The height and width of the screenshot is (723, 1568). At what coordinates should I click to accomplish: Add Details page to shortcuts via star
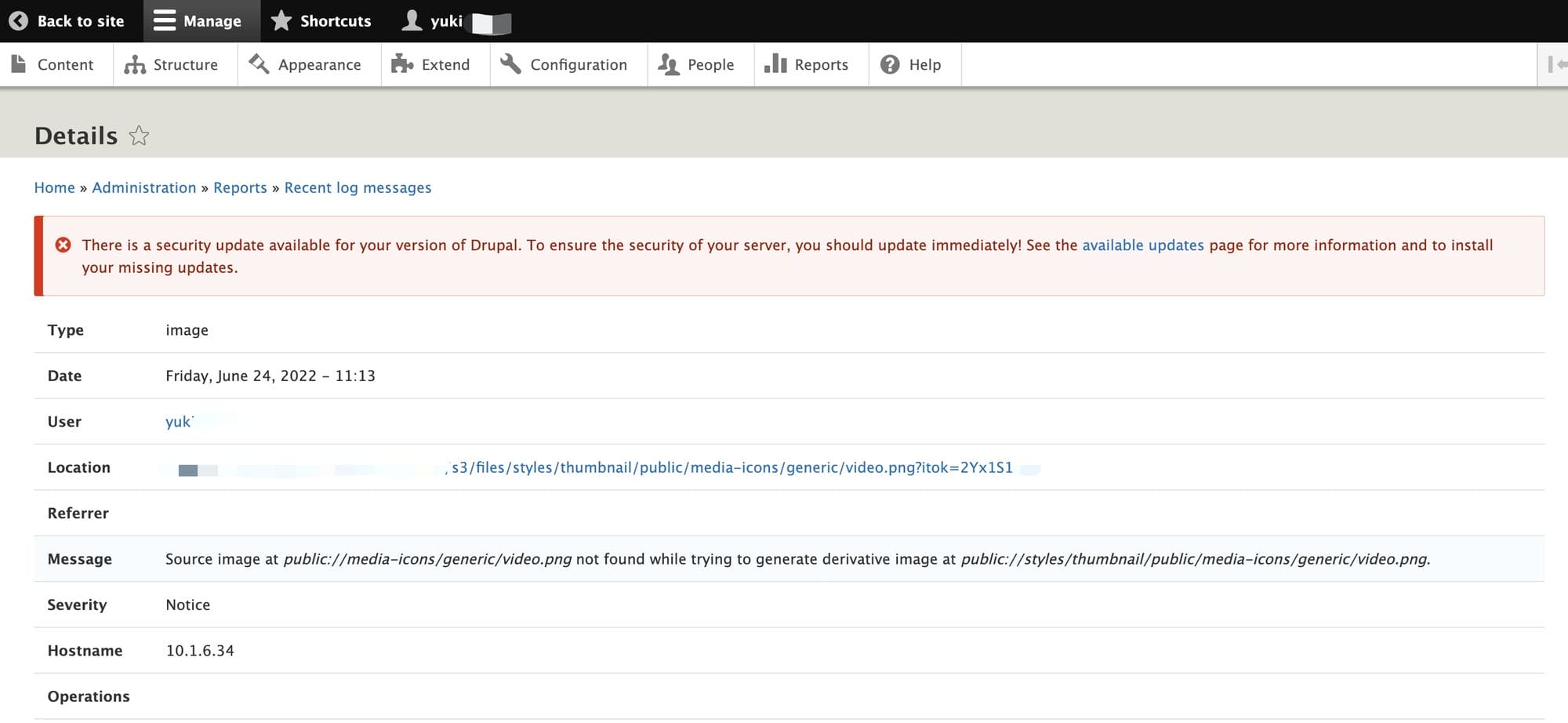tap(139, 136)
